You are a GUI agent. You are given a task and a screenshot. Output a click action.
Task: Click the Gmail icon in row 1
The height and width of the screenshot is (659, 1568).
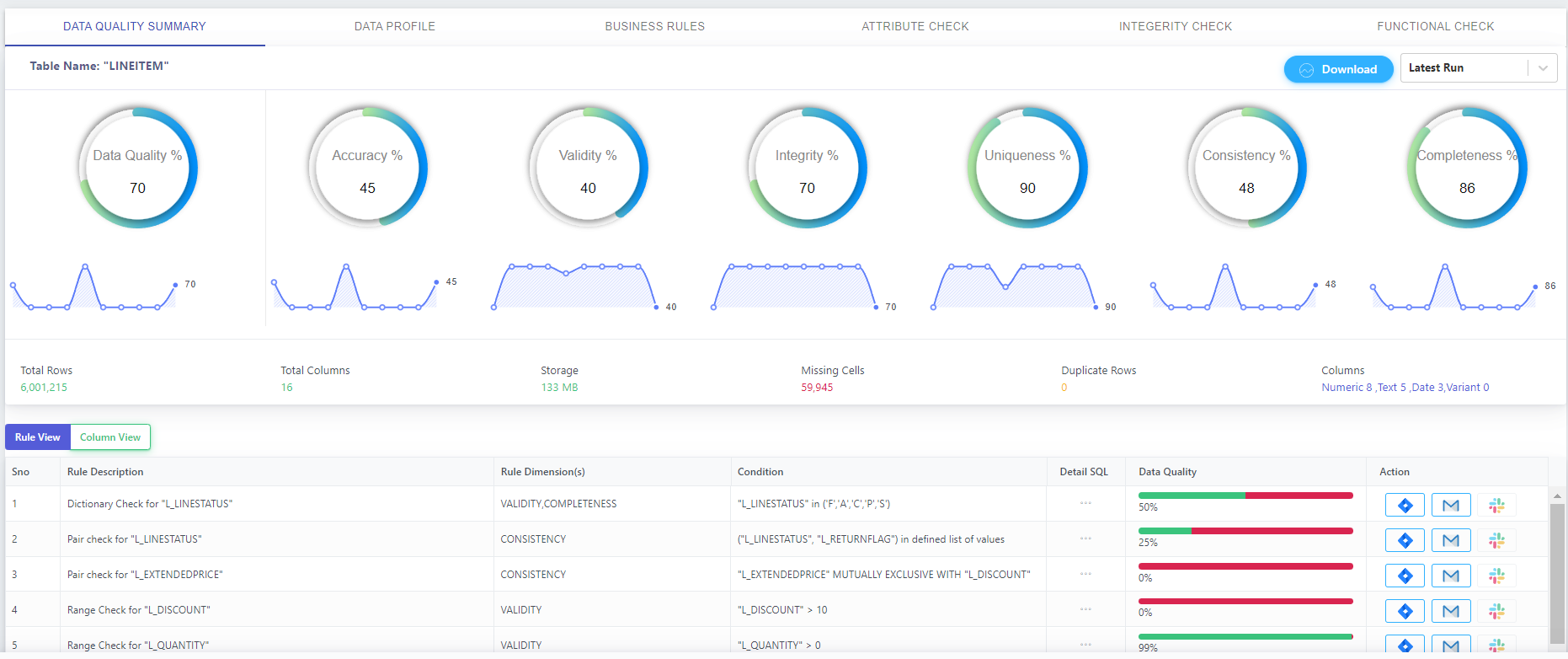[1450, 506]
